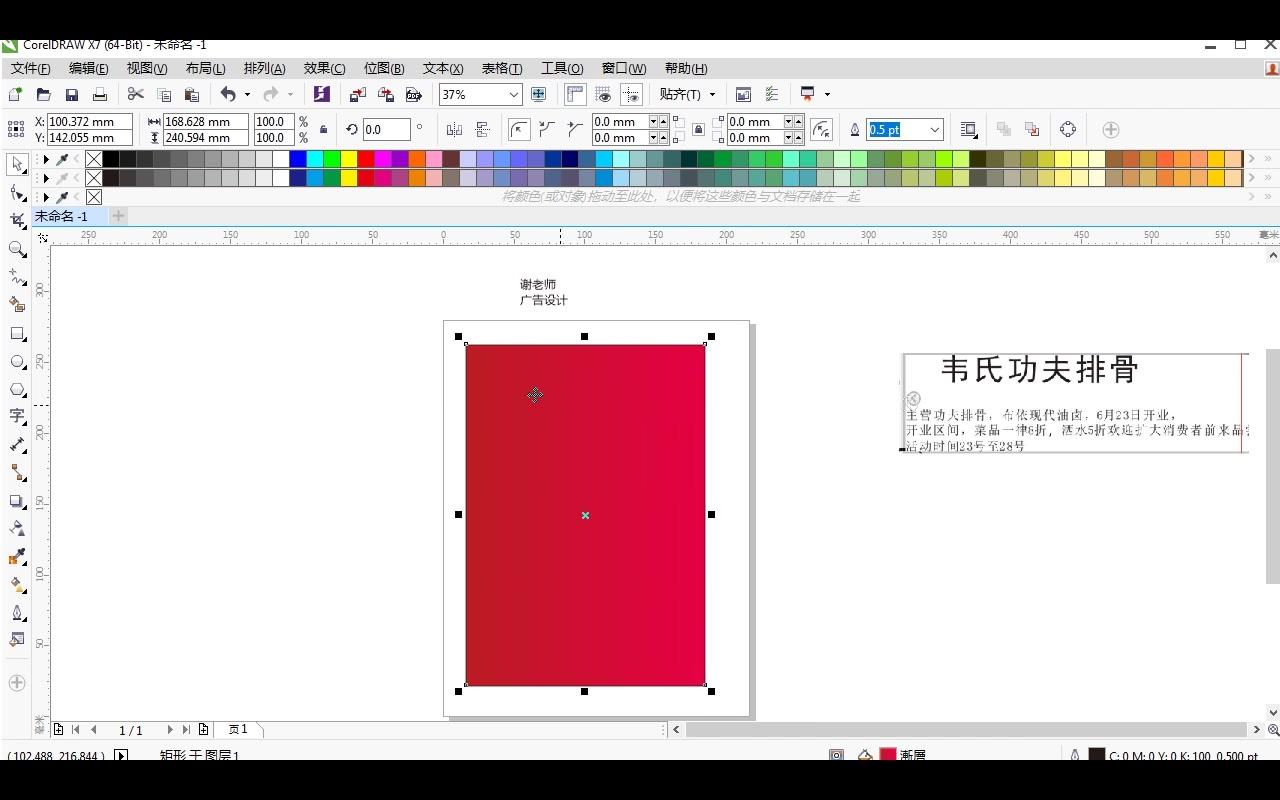This screenshot has width=1280, height=800.
Task: Click the mirror horizontally button
Action: [453, 129]
